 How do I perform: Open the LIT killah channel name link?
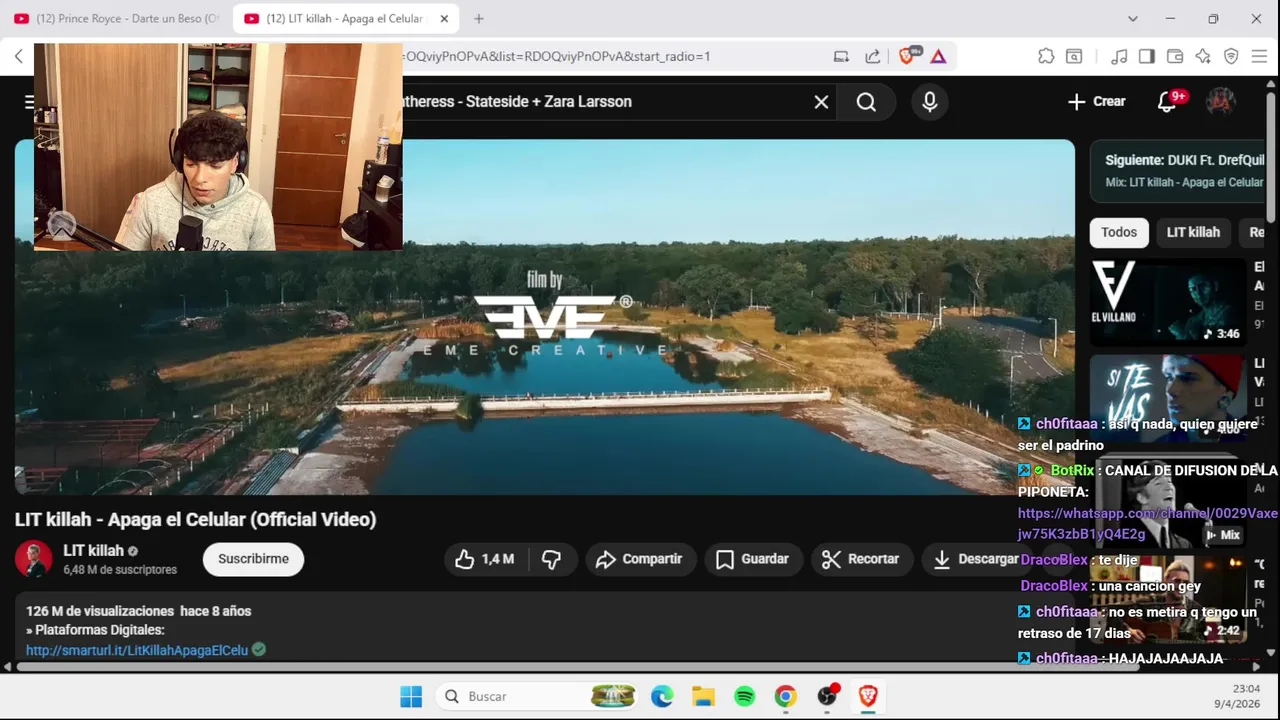click(x=94, y=550)
